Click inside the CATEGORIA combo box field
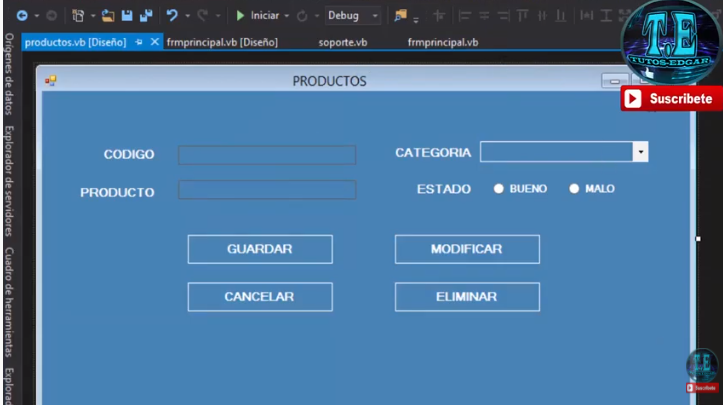This screenshot has width=723, height=405. click(x=557, y=152)
